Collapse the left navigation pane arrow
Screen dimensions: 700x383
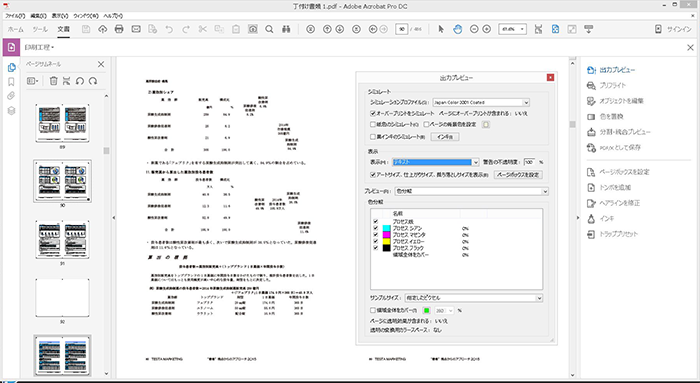[113, 218]
